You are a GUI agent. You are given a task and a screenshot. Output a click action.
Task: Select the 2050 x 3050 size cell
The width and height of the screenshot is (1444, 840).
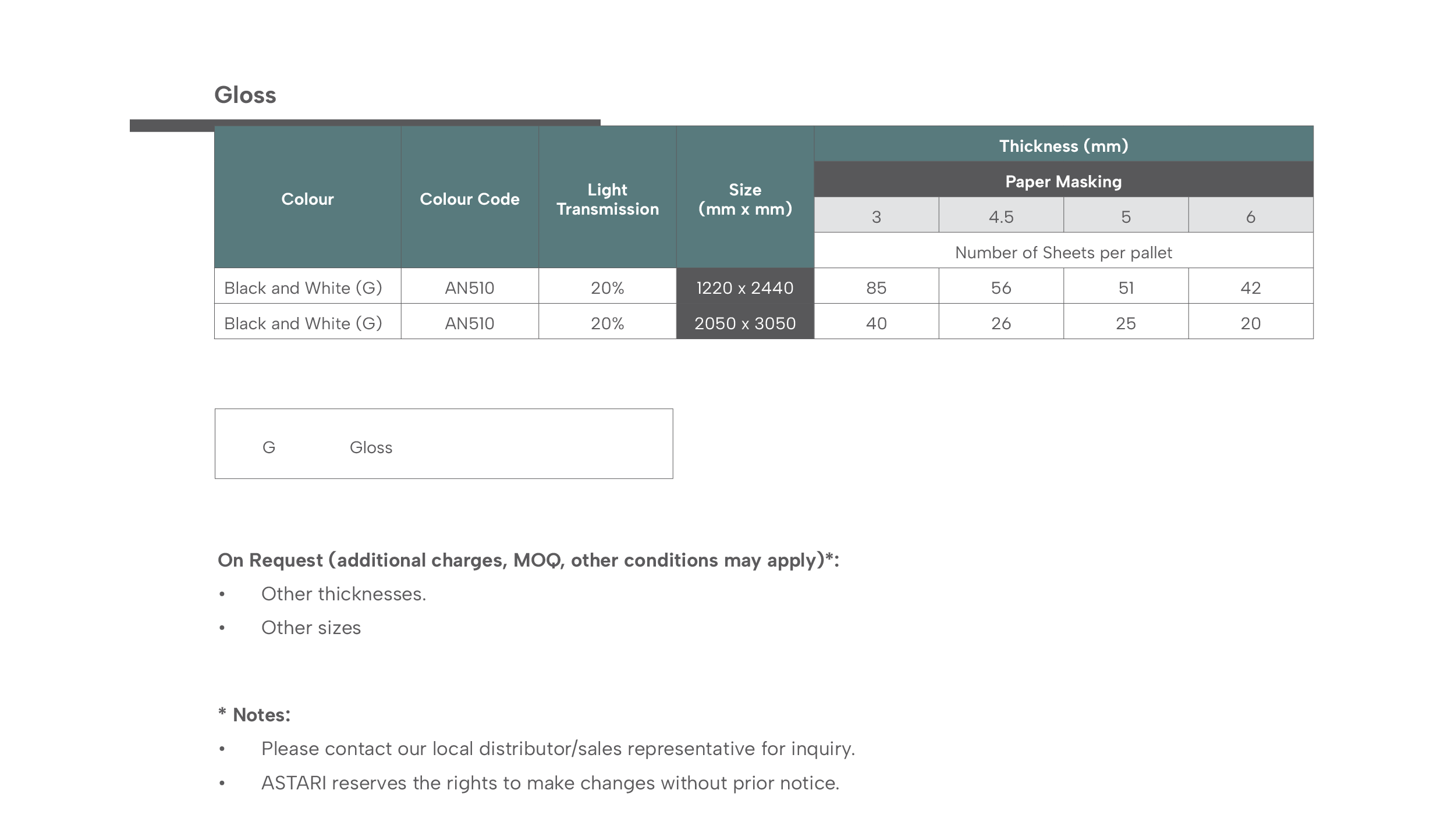745,322
